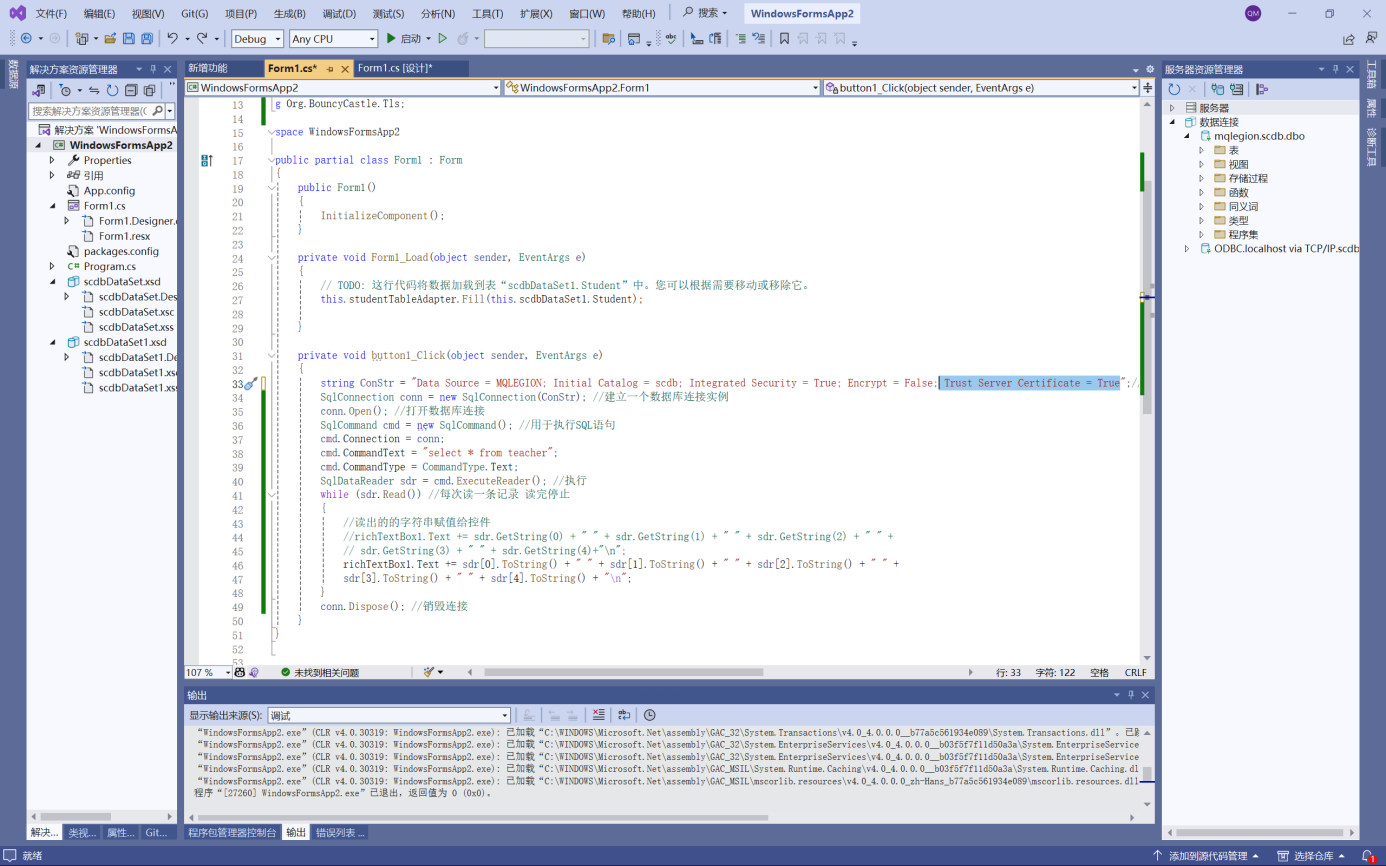The height and width of the screenshot is (866, 1386).
Task: Select App.config in Solution Explorer
Action: point(109,190)
